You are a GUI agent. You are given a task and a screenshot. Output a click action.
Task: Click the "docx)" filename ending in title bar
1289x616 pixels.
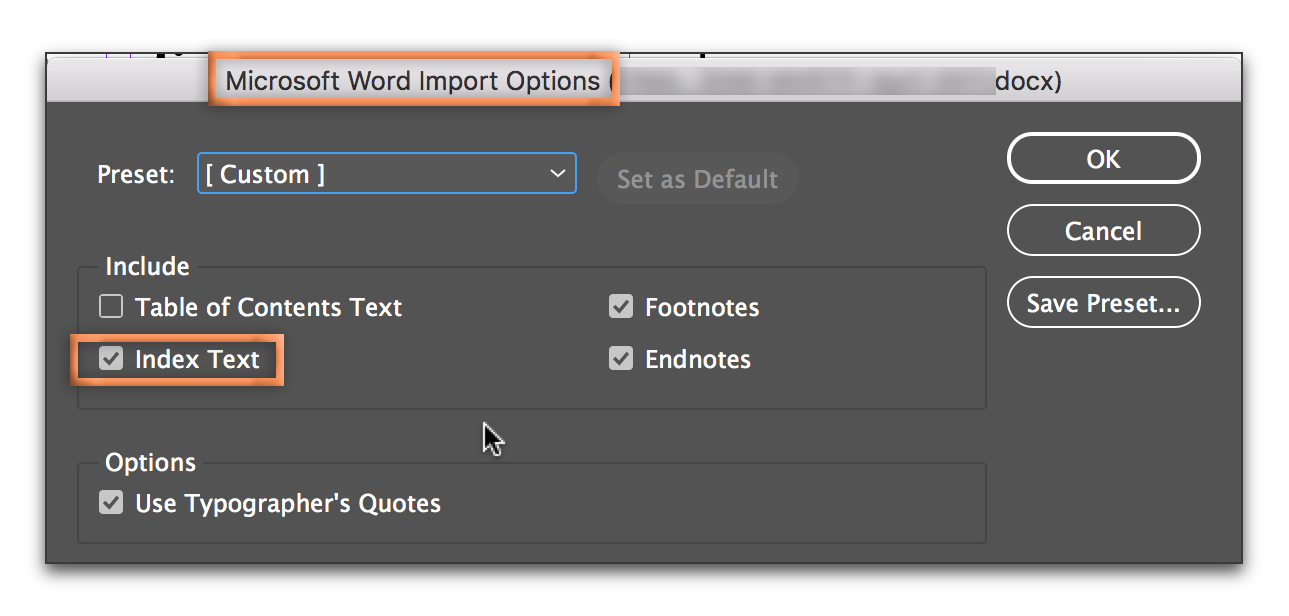tap(1028, 81)
